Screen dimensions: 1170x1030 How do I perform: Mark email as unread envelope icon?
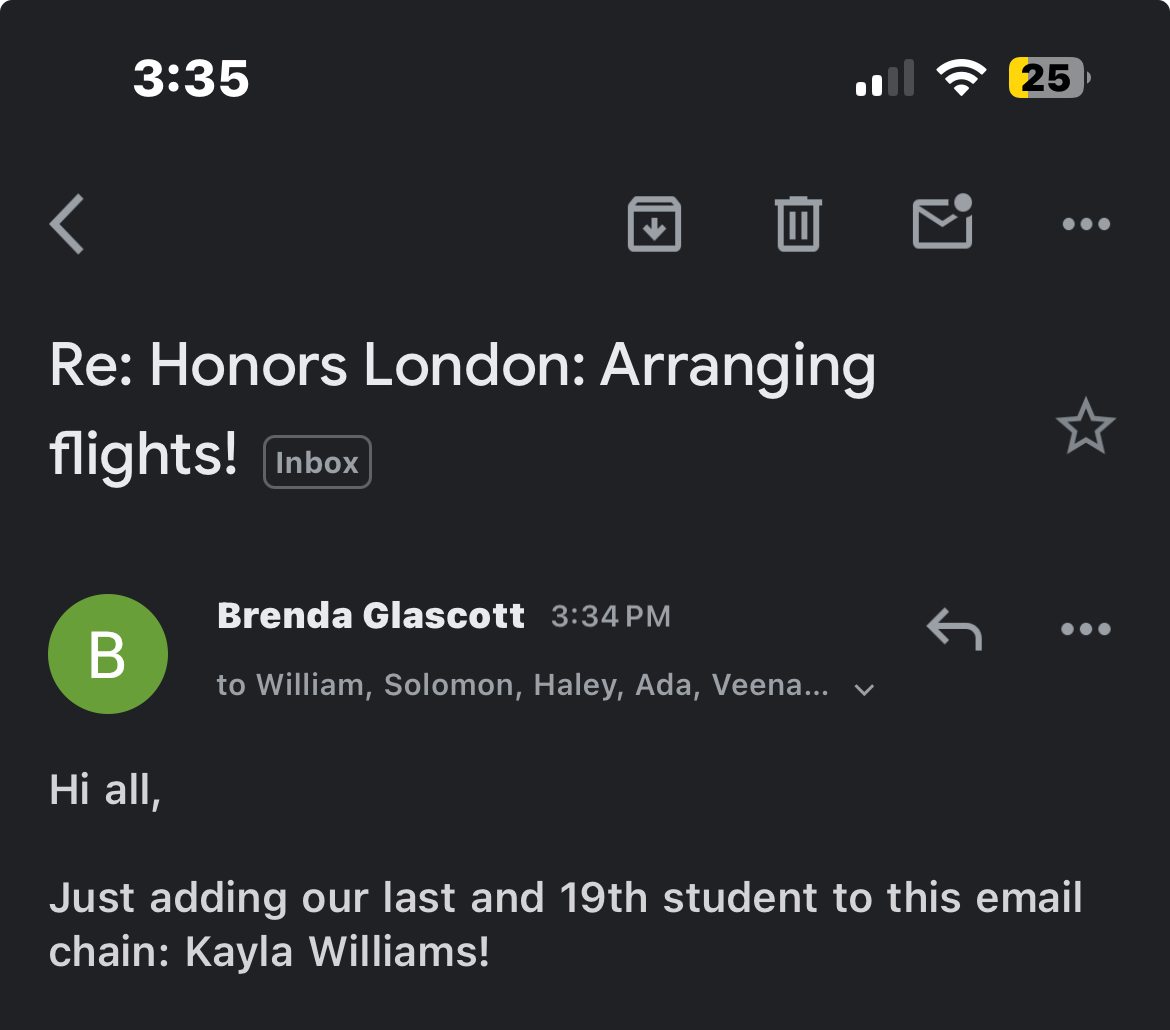942,222
